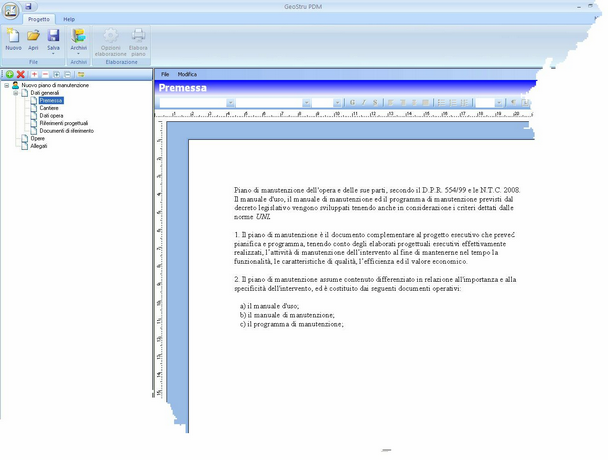Click quick-access save icon in title bar
The width and height of the screenshot is (608, 460).
coord(28,6)
